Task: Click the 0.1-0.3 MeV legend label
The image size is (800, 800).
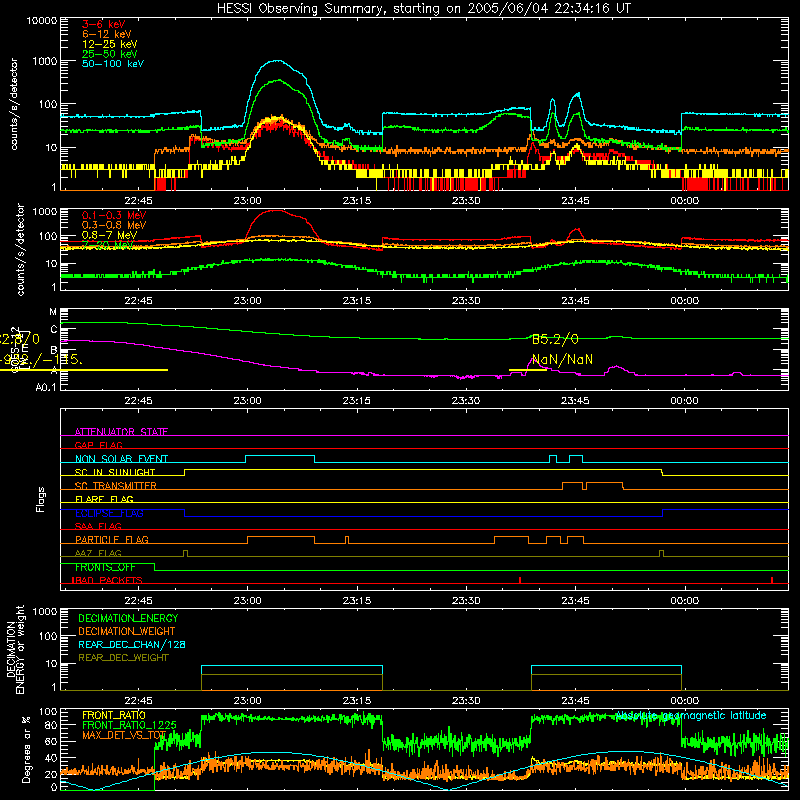Action: tap(114, 215)
